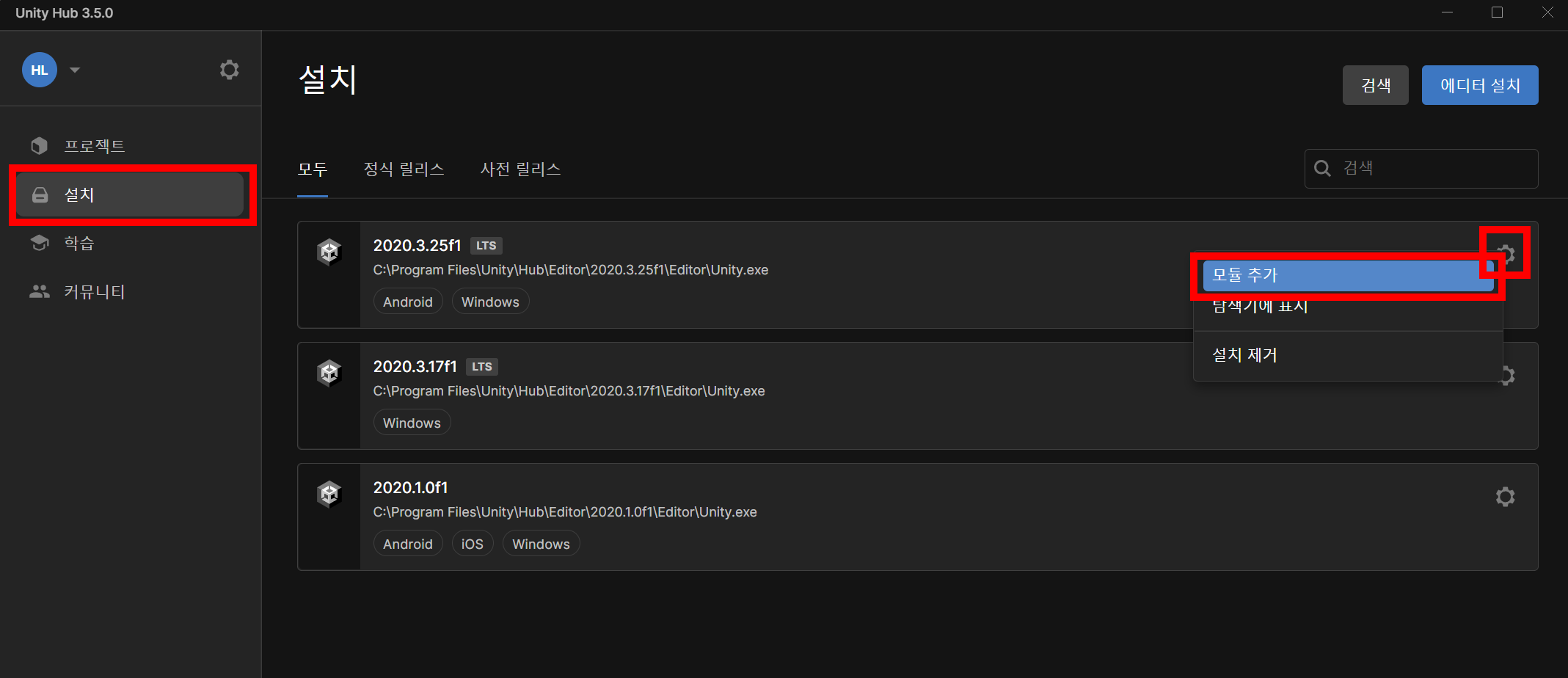This screenshot has width=1568, height=678.
Task: Click version title 2020.3.17f1
Action: point(415,367)
